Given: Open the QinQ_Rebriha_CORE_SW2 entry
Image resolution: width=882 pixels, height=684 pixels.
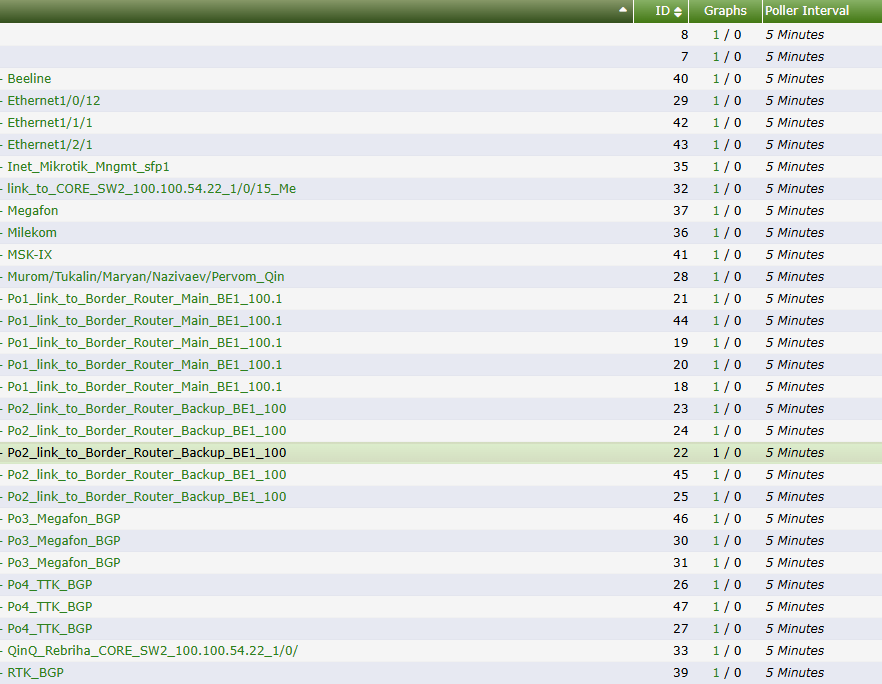Looking at the screenshot, I should 152,651.
